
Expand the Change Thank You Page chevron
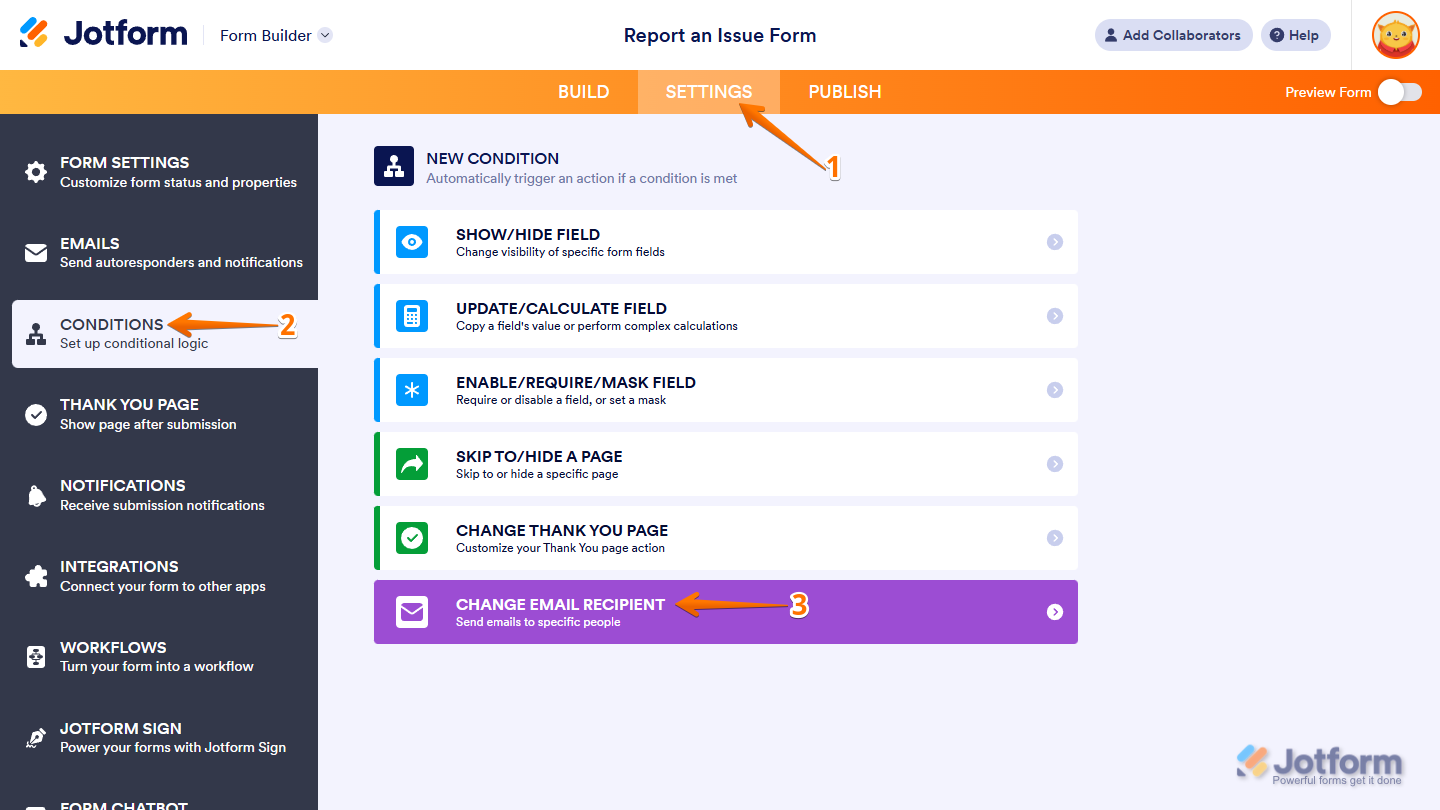[x=1054, y=538]
